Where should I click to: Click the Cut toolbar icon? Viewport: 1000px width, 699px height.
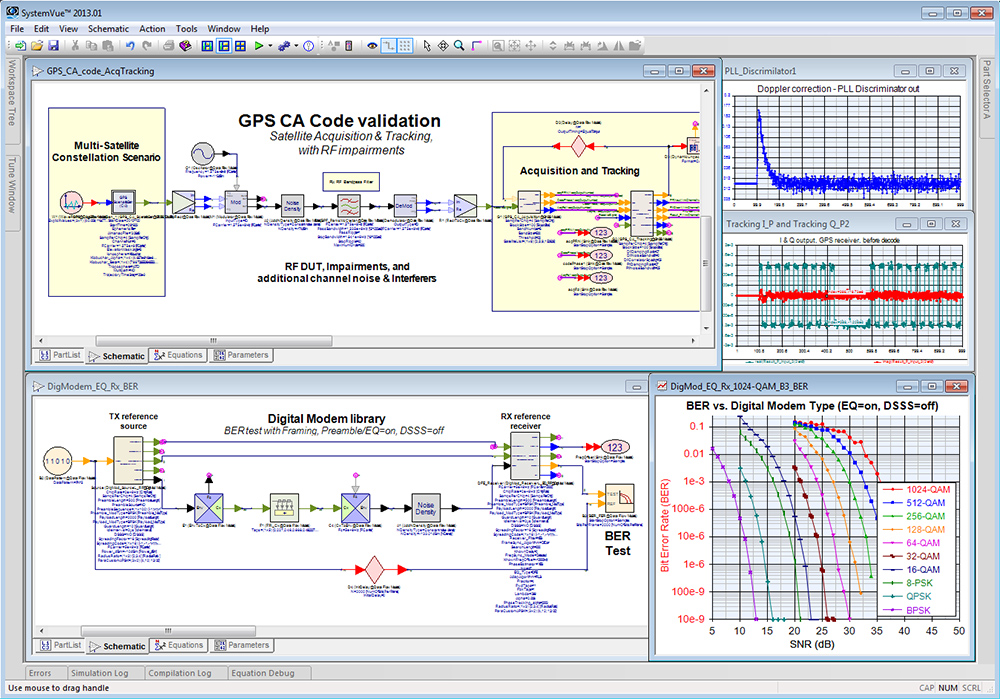point(77,45)
